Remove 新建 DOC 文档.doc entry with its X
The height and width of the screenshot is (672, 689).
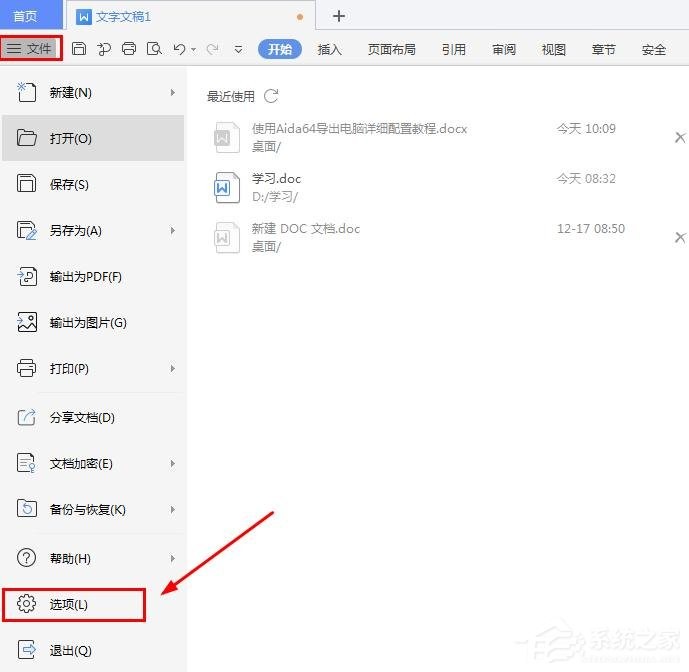(680, 238)
